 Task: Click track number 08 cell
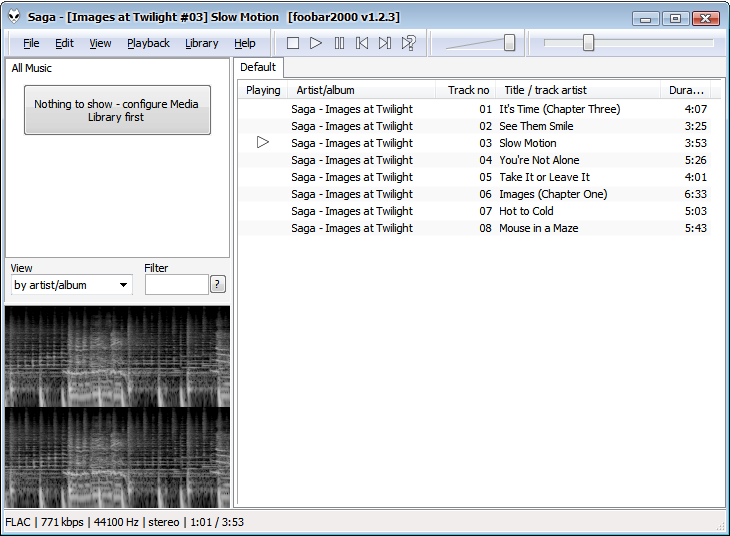486,228
